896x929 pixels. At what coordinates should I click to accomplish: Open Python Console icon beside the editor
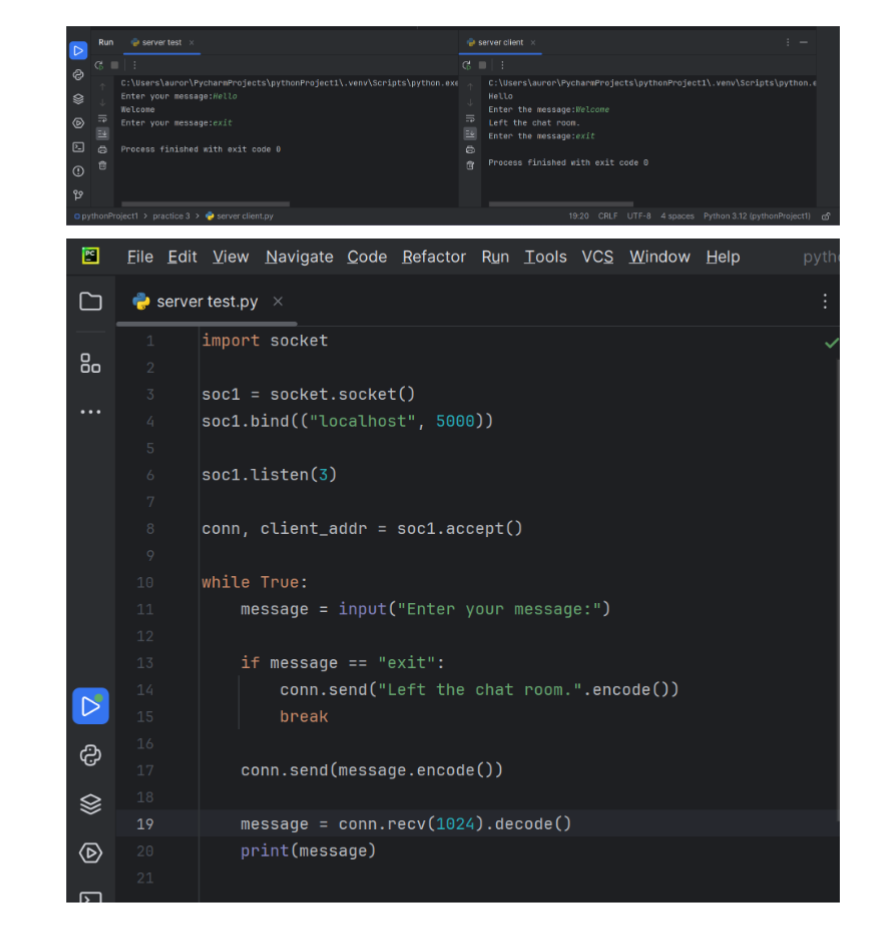point(91,755)
